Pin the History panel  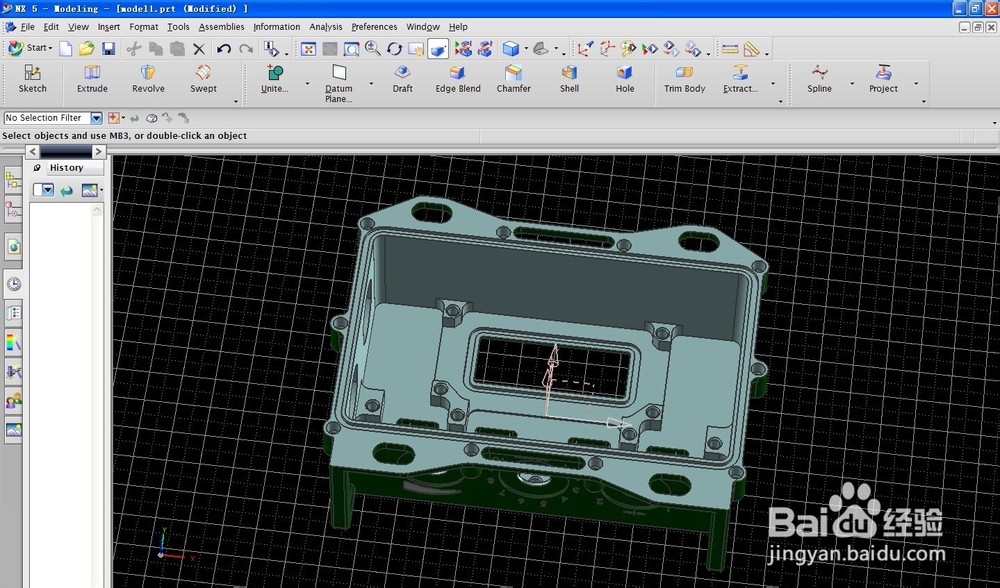pyautogui.click(x=37, y=168)
